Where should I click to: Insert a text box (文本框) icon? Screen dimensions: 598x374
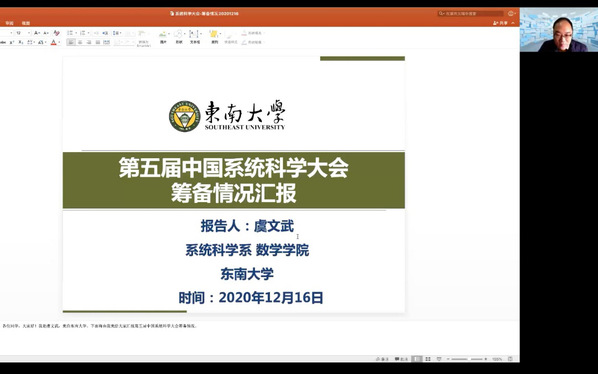(x=195, y=37)
